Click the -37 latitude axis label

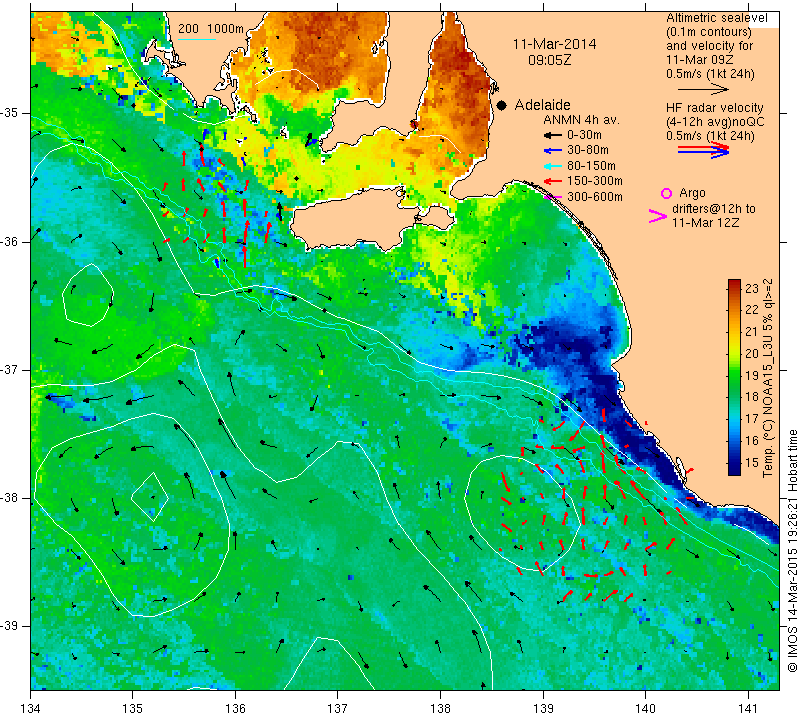tap(11, 369)
